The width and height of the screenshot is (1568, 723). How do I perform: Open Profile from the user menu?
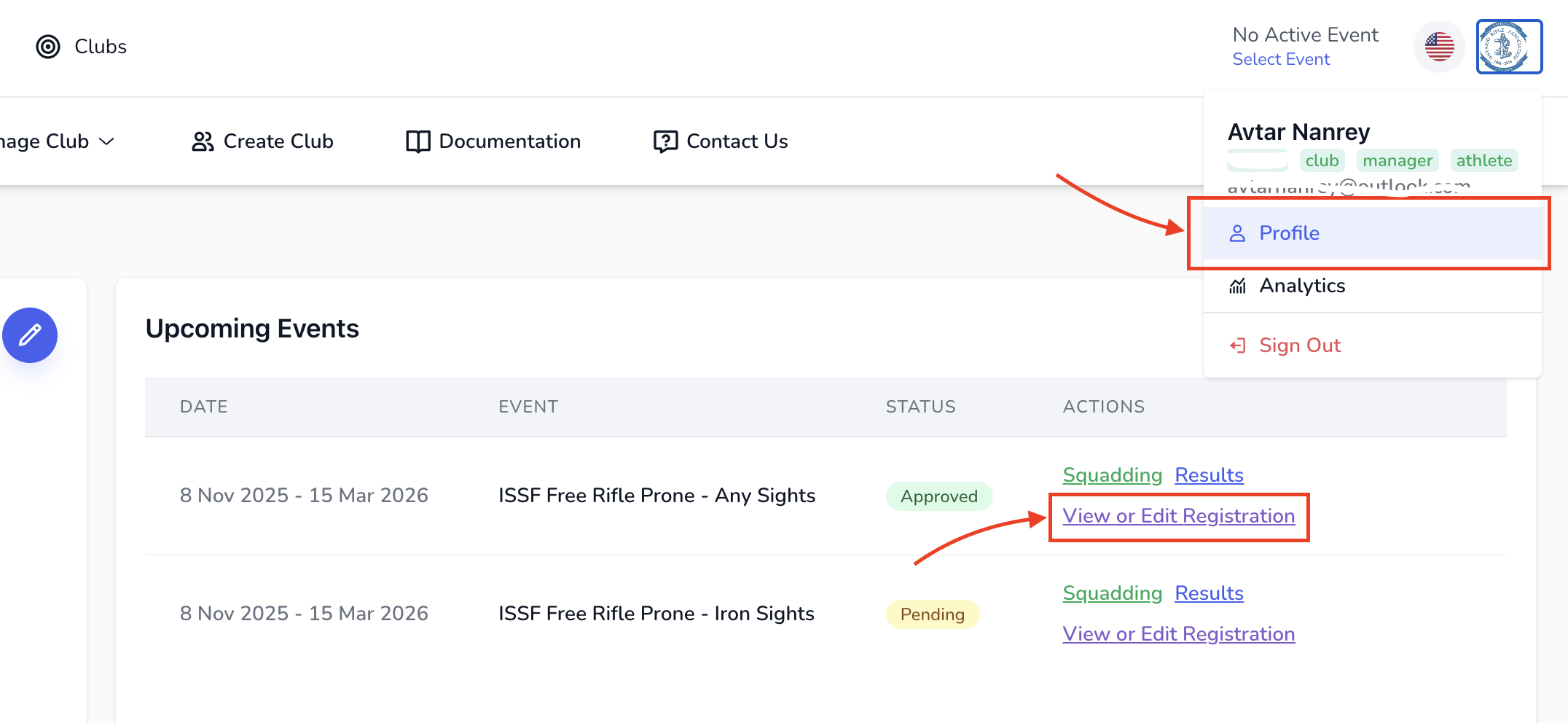(x=1289, y=233)
